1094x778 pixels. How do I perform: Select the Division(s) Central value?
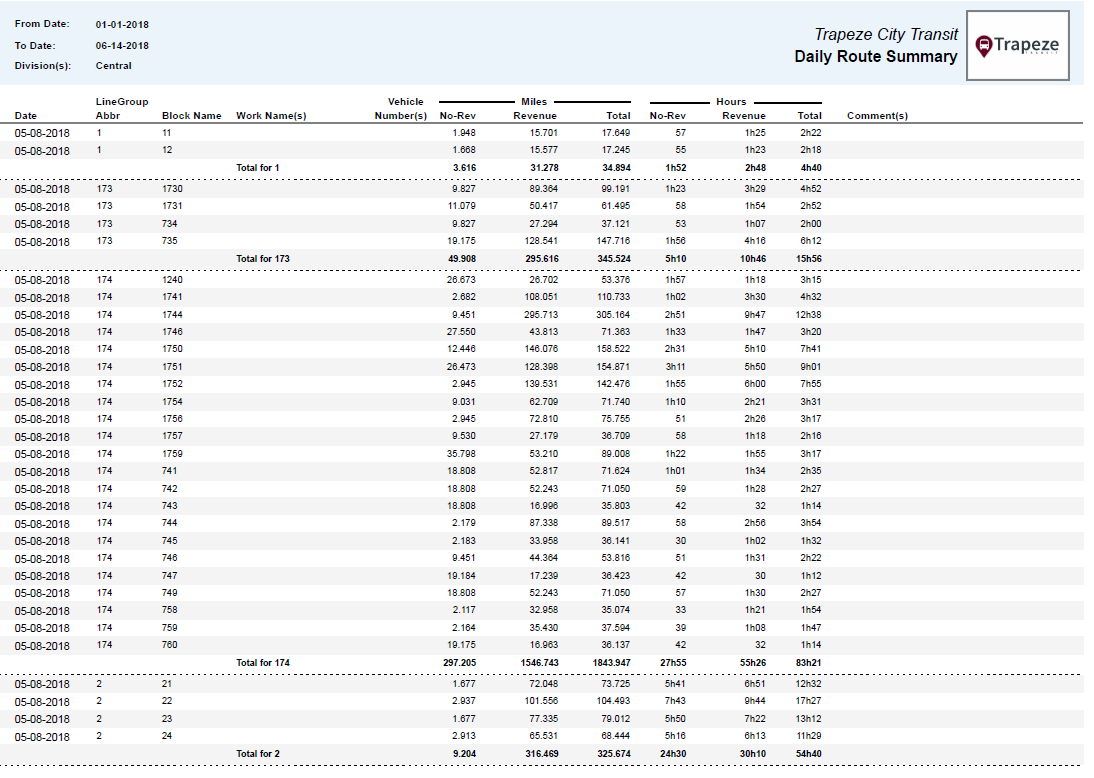point(113,66)
